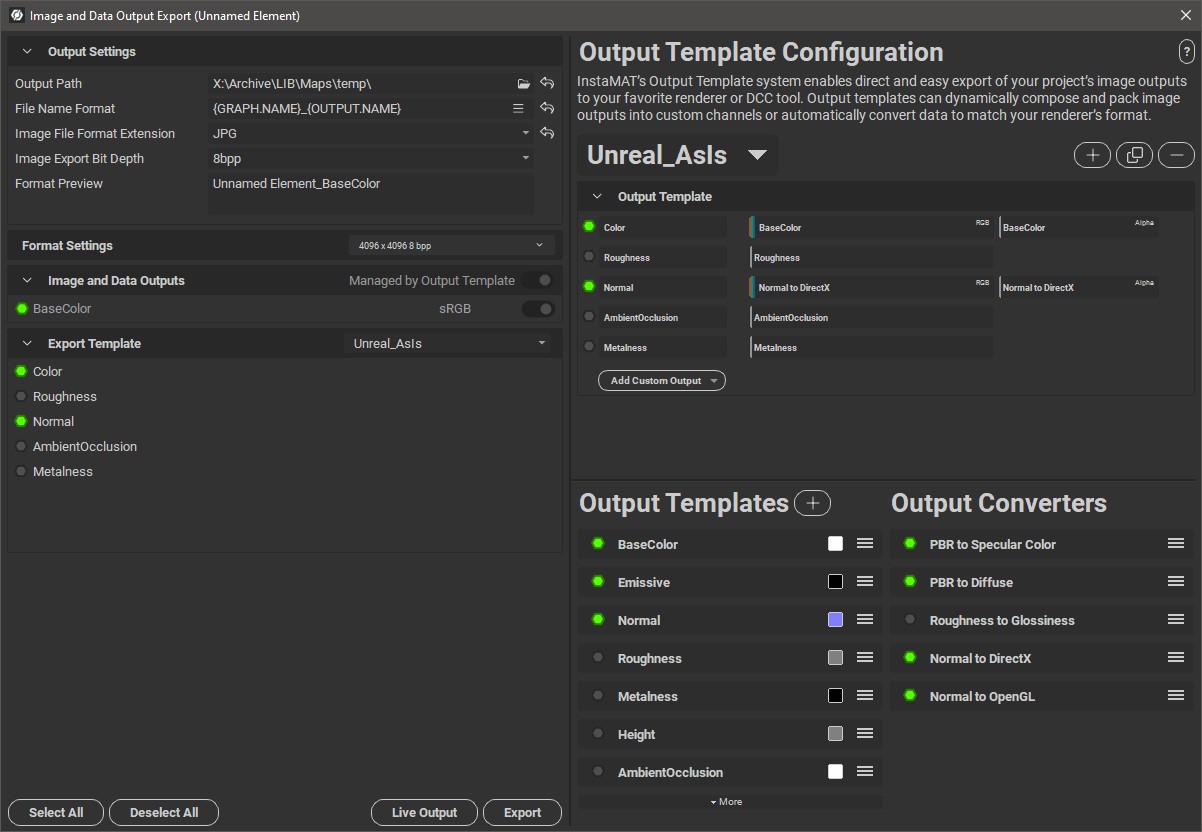The height and width of the screenshot is (832, 1202).
Task: Duplicate the Unreal_AsIs output template
Action: 1134,155
